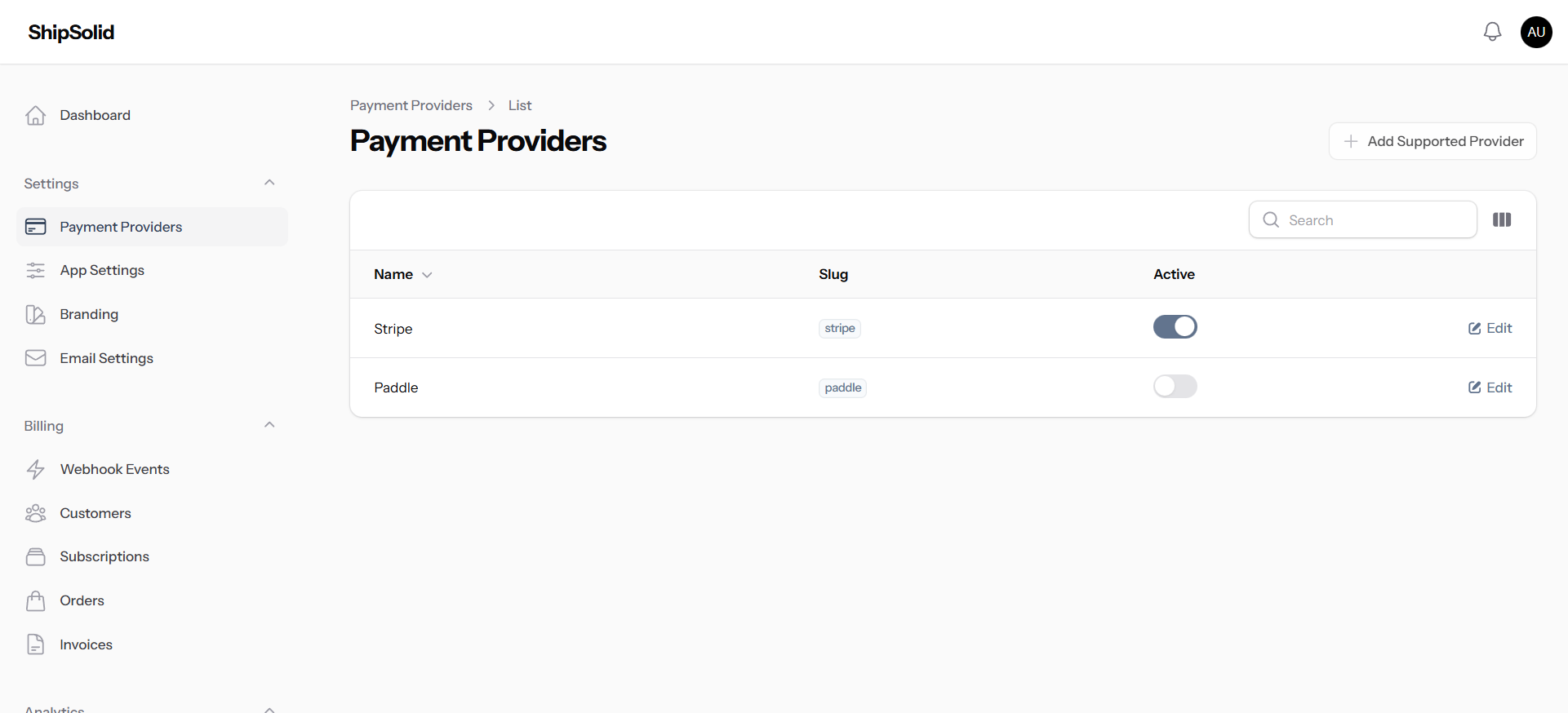Collapse the Billing sidebar group
Screen dimensions: 1568x713
269,425
